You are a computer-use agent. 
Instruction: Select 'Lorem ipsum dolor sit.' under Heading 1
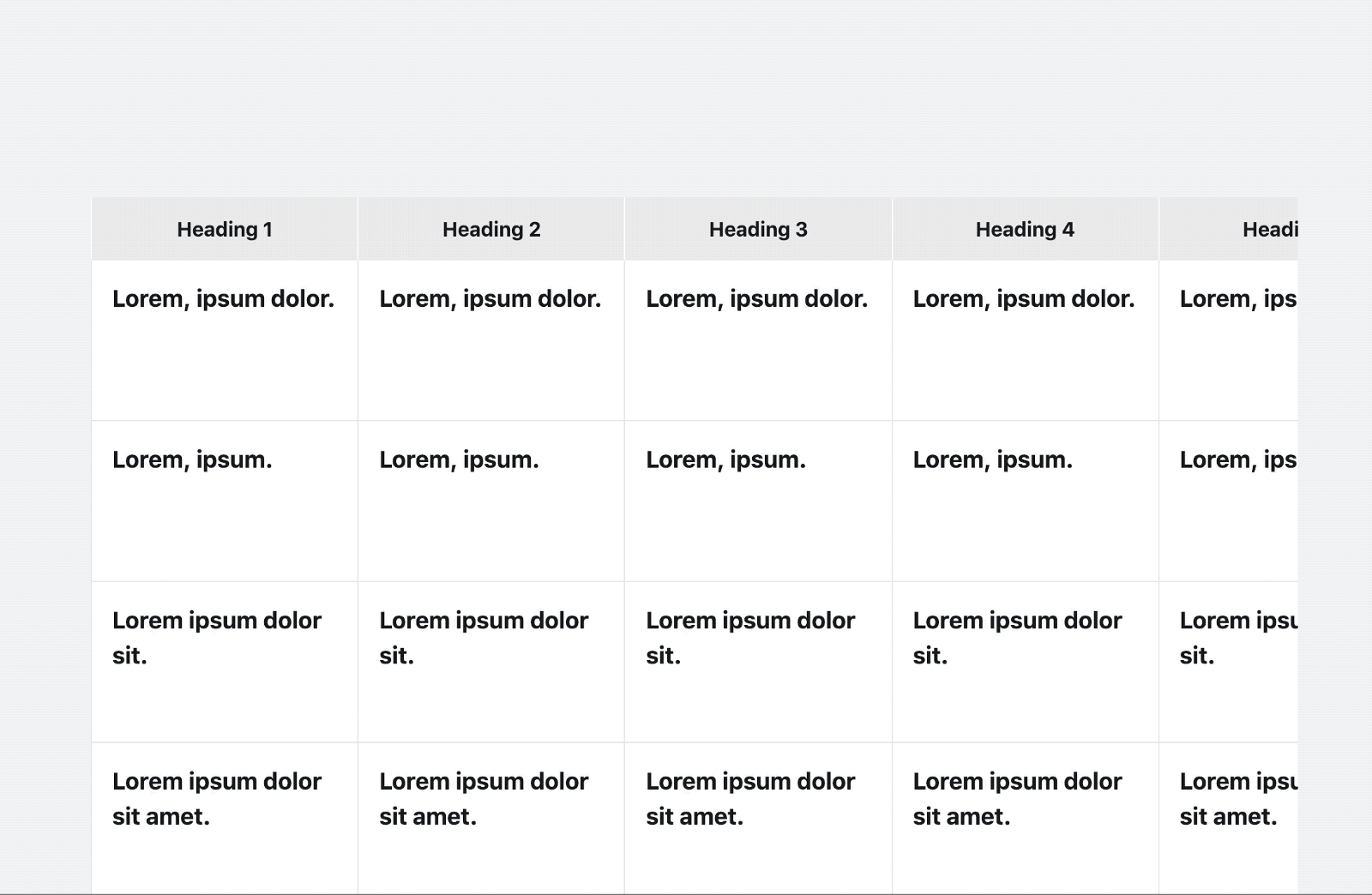click(x=216, y=638)
